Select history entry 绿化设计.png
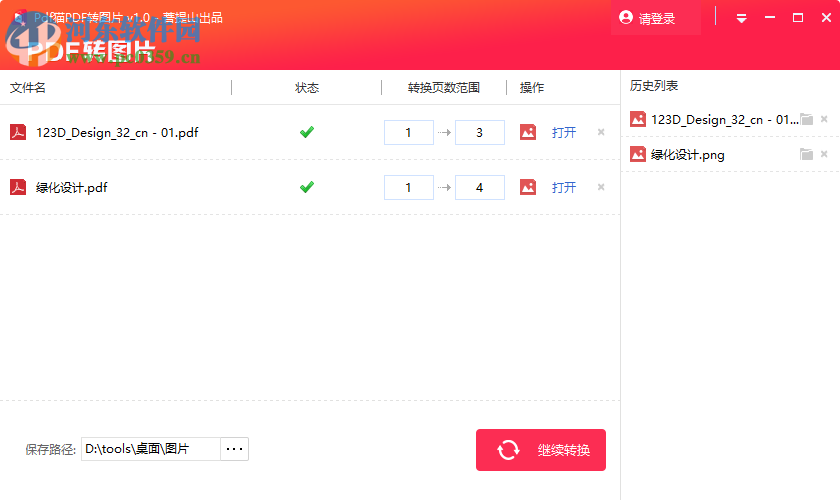Viewport: 840px width, 500px height. point(688,155)
